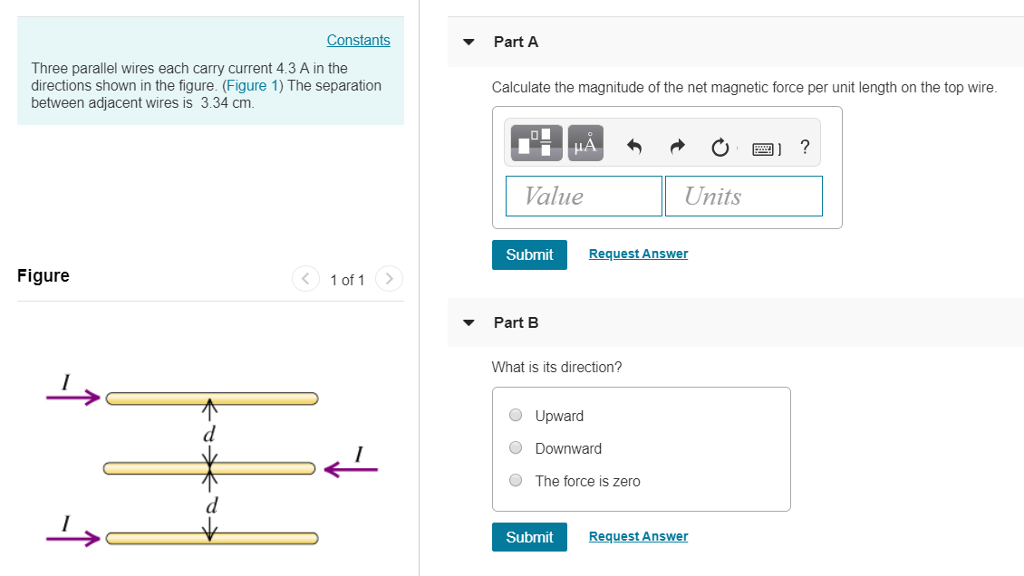The width and height of the screenshot is (1024, 576).
Task: Click the previous figure chevron
Action: 305,279
